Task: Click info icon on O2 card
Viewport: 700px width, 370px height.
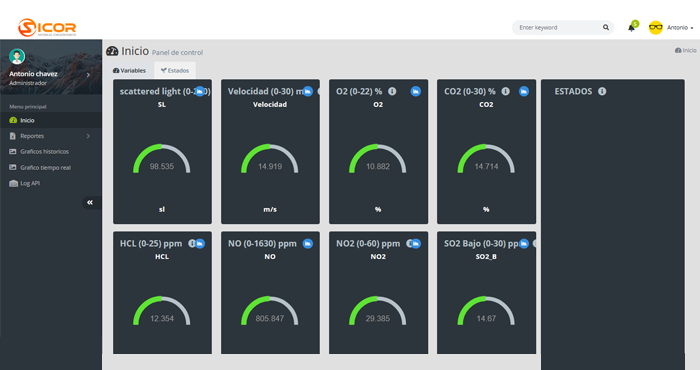Action: (x=392, y=91)
